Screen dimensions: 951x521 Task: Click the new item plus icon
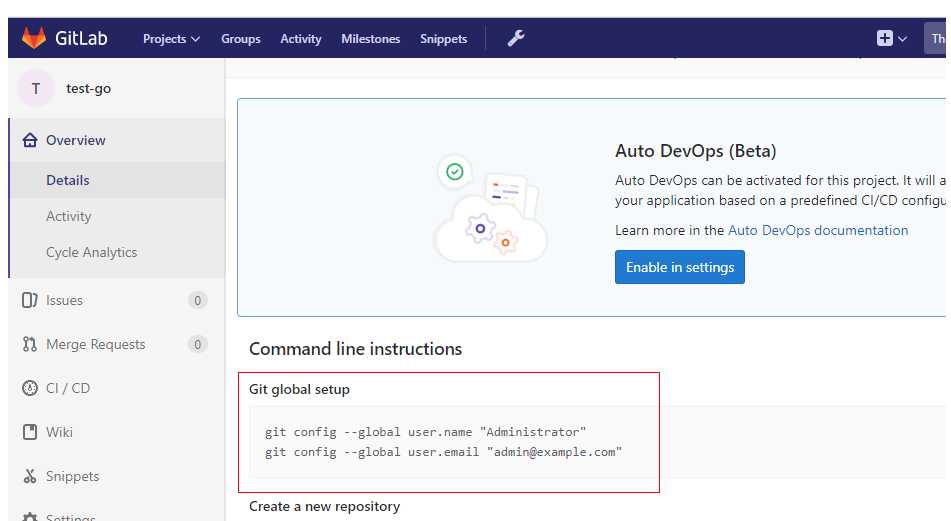[x=884, y=38]
